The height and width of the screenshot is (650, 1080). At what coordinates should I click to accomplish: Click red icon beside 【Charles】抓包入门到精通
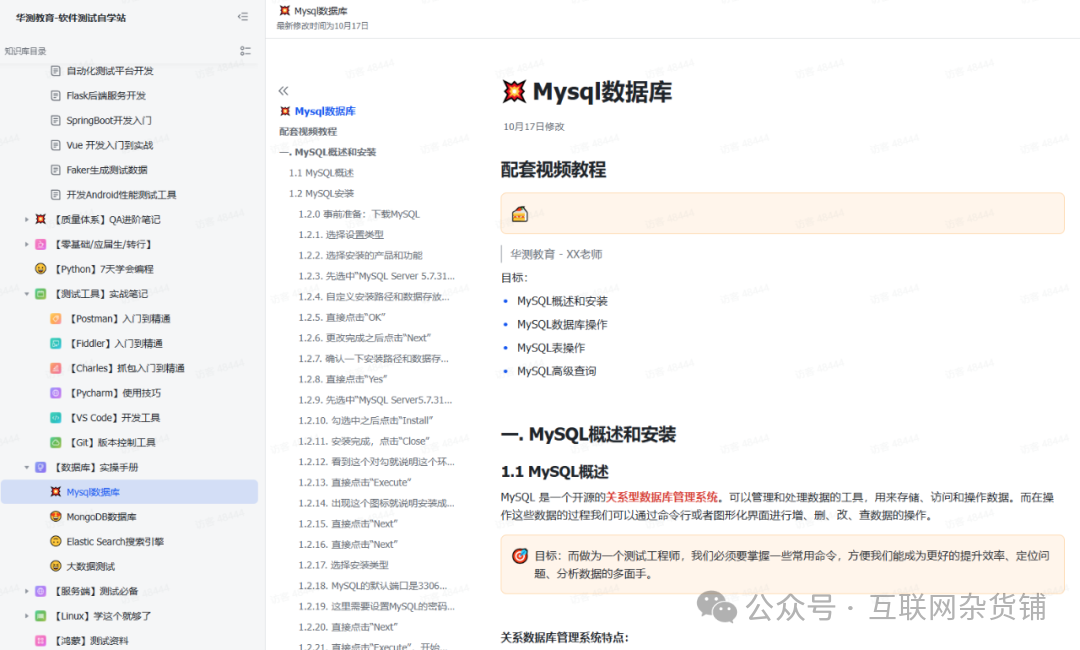(x=56, y=368)
